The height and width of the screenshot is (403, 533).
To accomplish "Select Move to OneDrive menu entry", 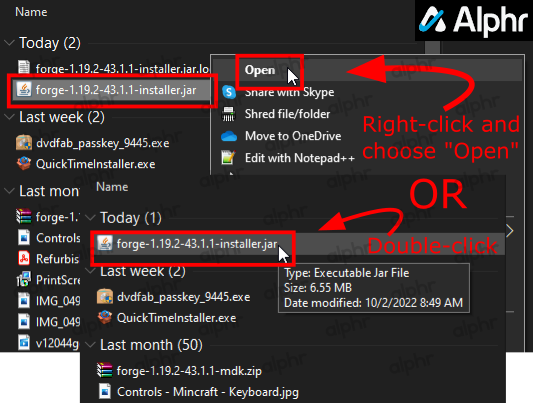I will click(293, 136).
